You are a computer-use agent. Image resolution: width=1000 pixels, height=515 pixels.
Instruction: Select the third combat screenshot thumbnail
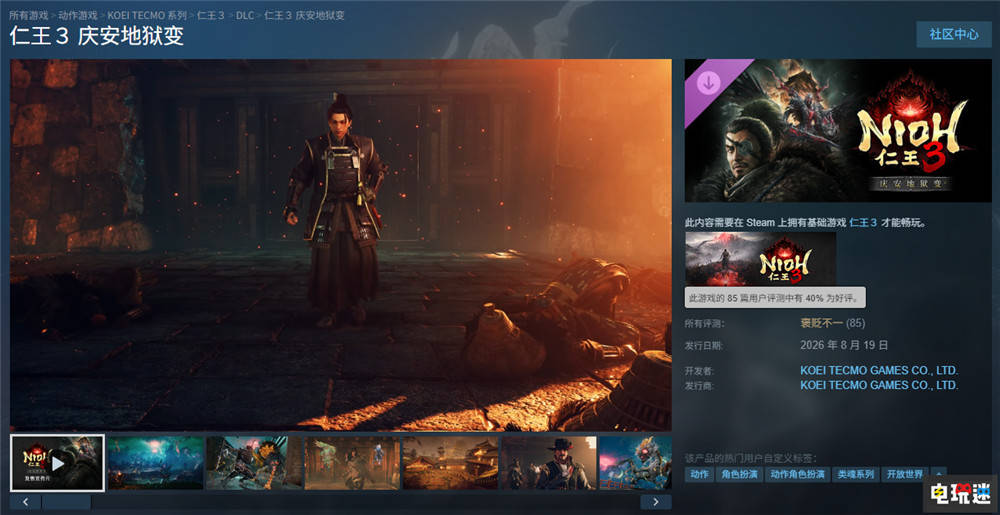253,463
